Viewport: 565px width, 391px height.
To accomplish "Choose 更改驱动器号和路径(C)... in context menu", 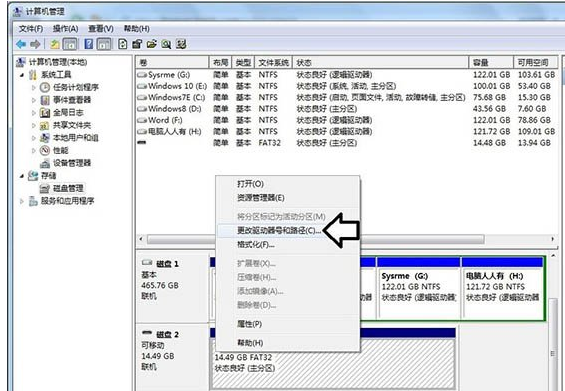I will point(288,230).
